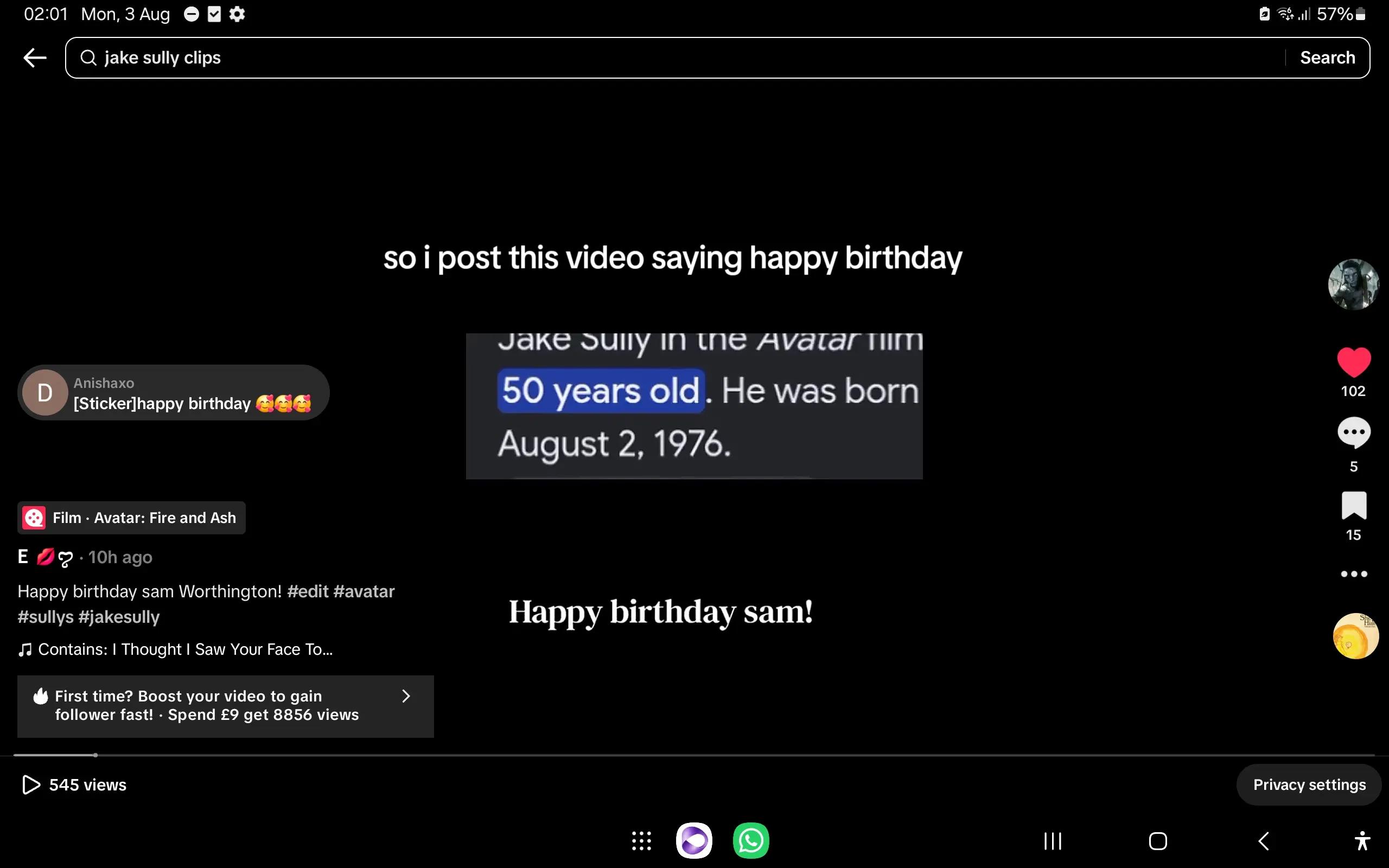The width and height of the screenshot is (1389, 868).
Task: Tap the music note icon beside the sound
Action: (x=26, y=649)
